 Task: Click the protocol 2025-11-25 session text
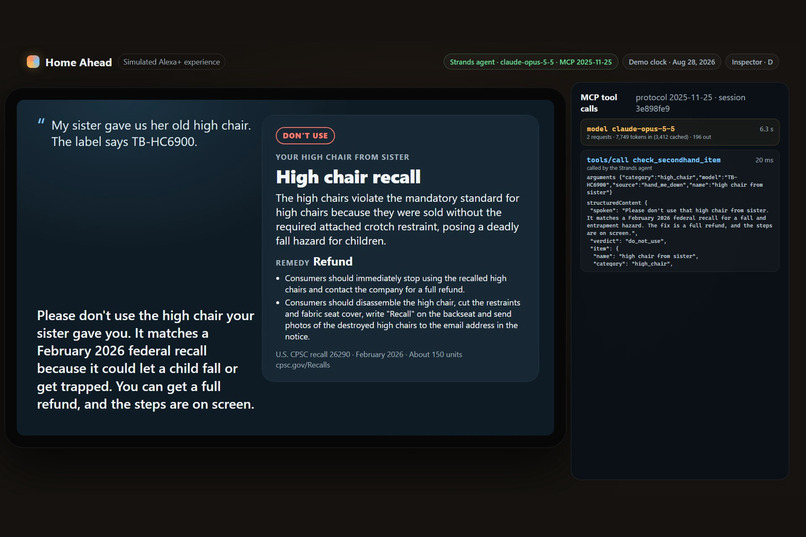(x=690, y=103)
